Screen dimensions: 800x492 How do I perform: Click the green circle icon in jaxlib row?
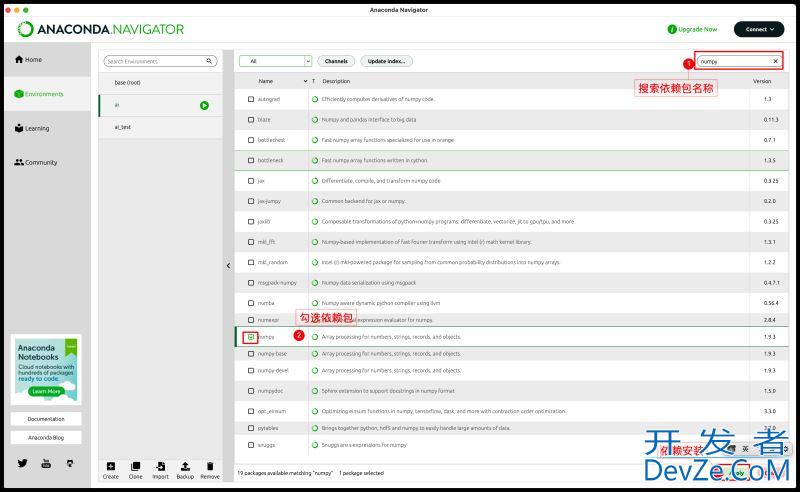[x=315, y=222]
